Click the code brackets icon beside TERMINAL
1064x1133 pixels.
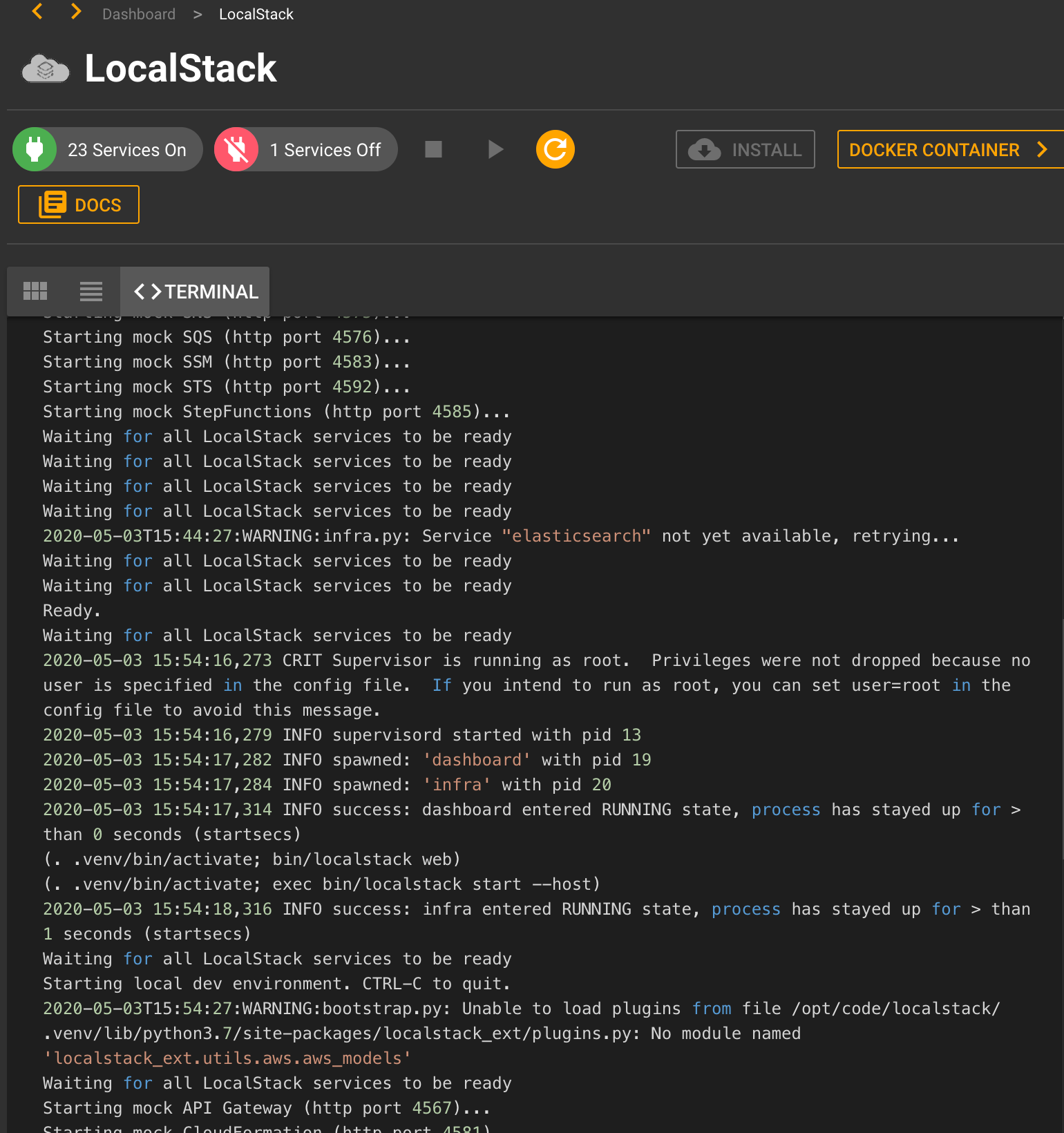click(148, 292)
